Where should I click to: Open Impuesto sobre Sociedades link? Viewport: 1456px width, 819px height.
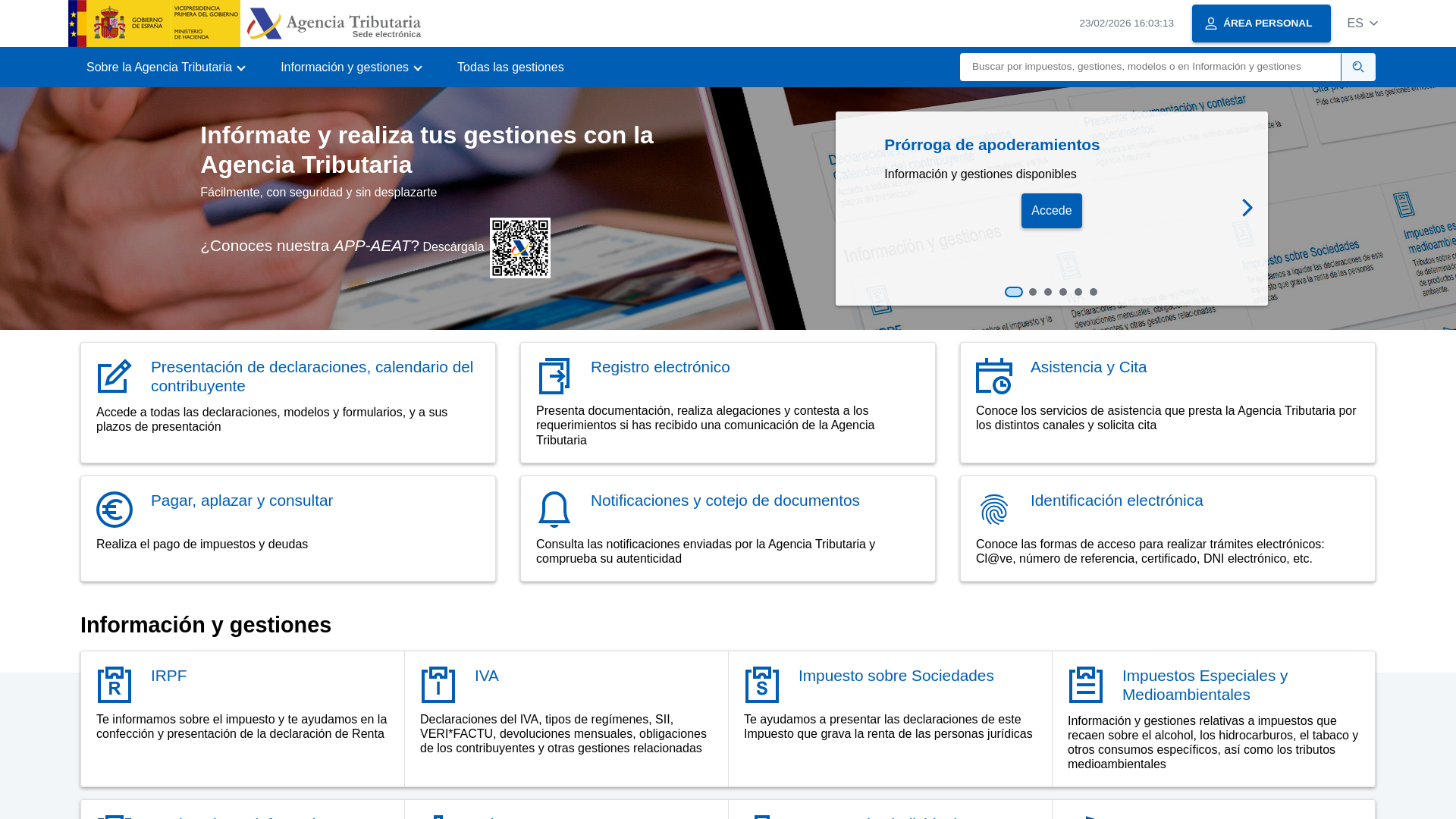coord(896,676)
